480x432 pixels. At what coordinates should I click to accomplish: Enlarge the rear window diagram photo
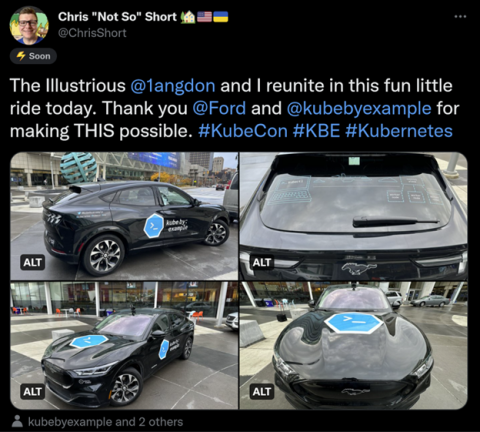354,216
